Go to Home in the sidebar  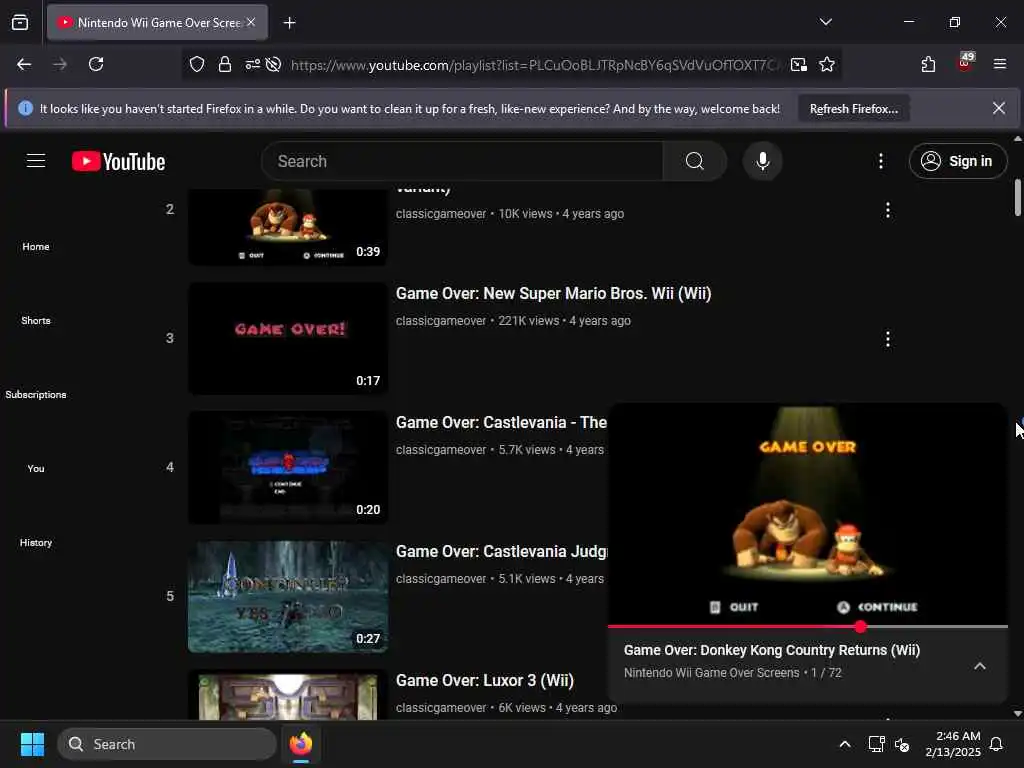[x=35, y=246]
